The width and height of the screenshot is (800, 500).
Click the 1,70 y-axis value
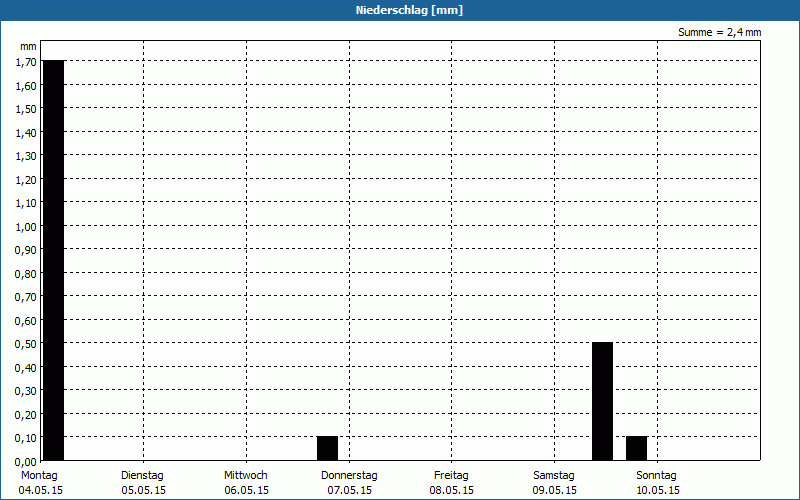click(26, 62)
